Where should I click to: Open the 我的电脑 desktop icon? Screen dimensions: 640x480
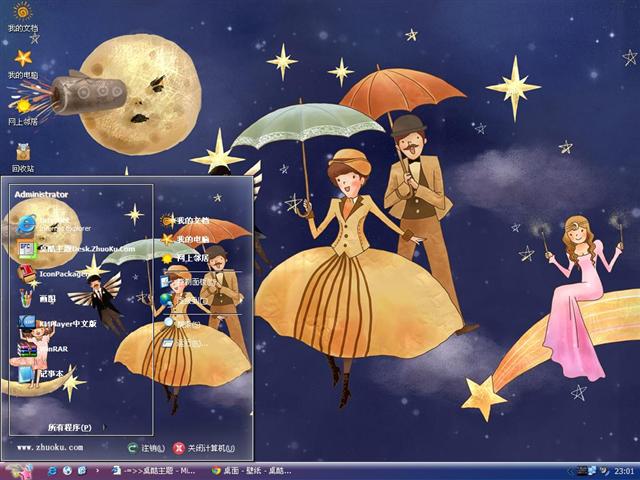(22, 60)
